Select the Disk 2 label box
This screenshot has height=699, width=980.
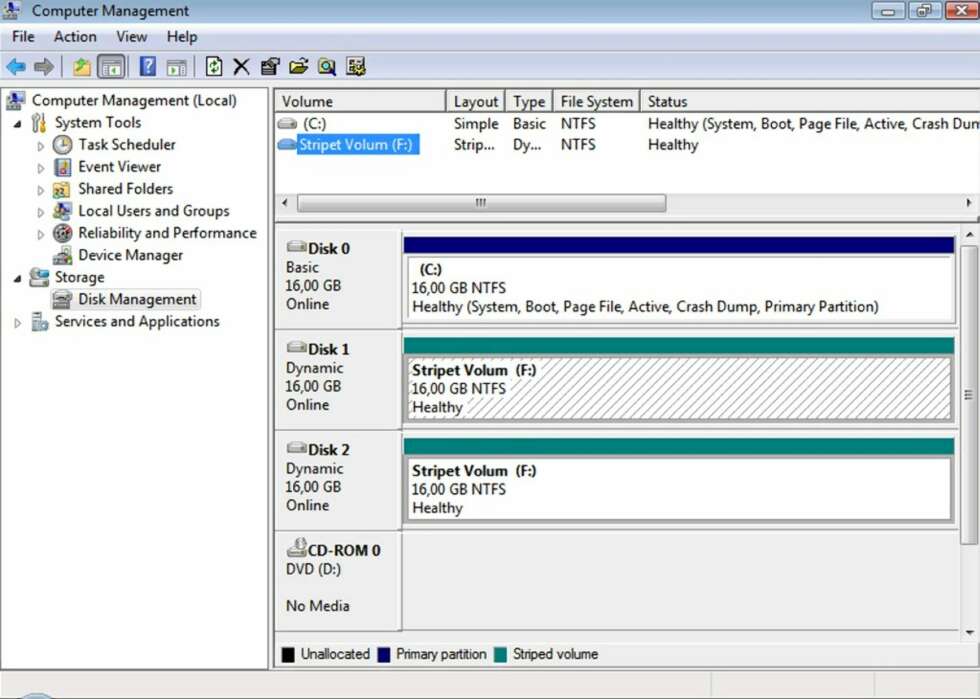pos(338,480)
